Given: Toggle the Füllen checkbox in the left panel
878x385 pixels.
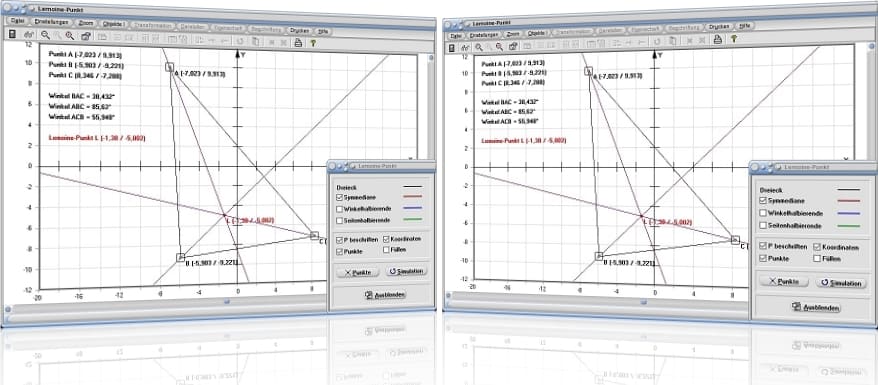Looking at the screenshot, I should coord(387,250).
